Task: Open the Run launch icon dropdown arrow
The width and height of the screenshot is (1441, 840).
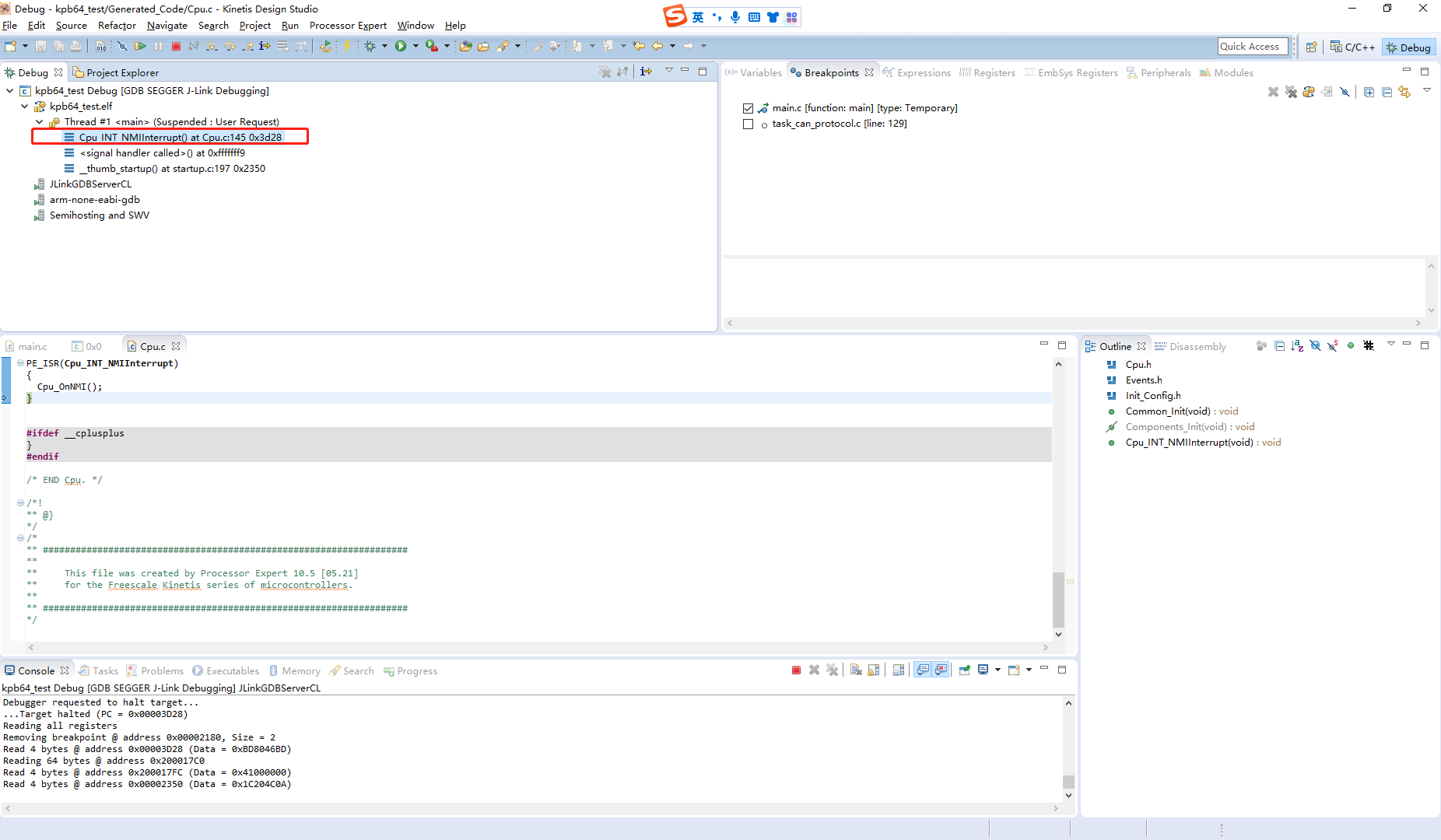Action: (x=415, y=47)
